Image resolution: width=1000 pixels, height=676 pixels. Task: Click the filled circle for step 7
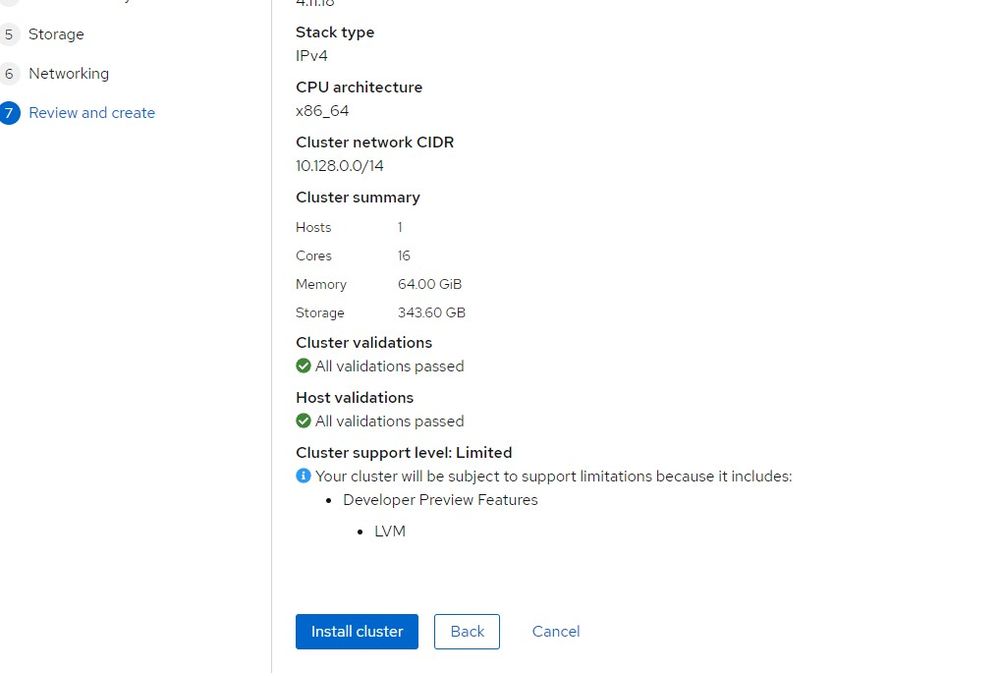coord(10,112)
